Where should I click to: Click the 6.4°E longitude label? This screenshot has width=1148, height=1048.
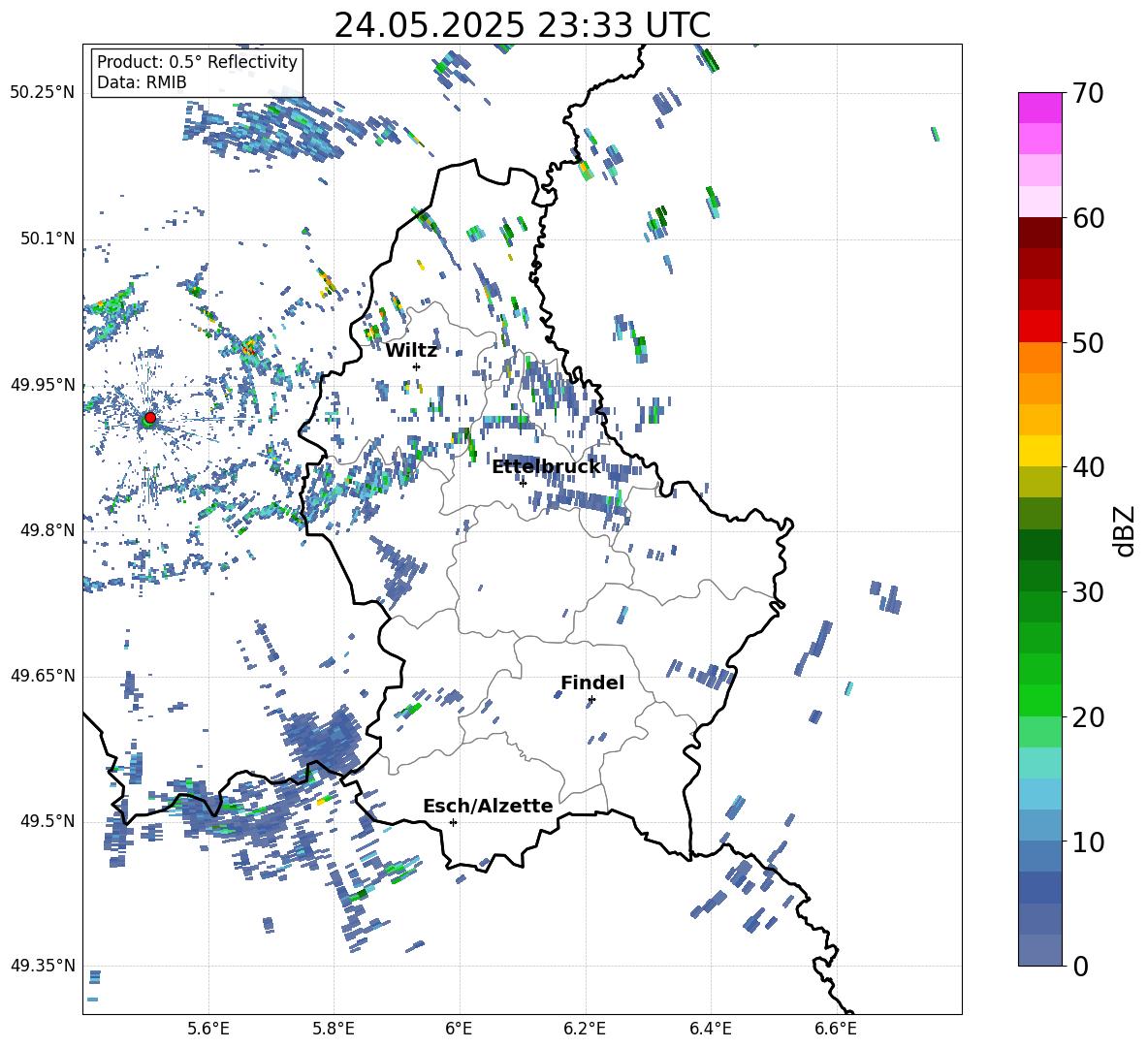pos(710,1030)
